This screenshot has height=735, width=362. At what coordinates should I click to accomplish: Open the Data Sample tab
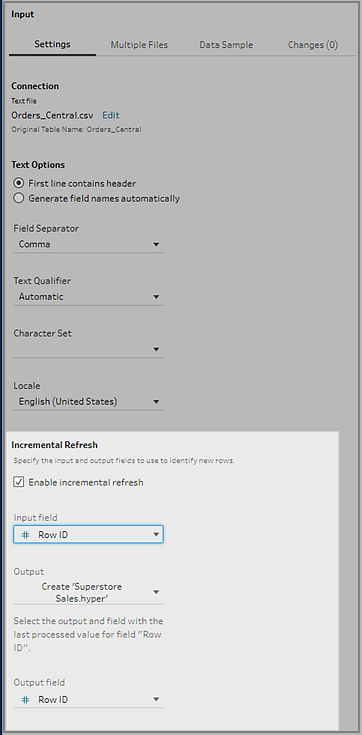point(226,45)
